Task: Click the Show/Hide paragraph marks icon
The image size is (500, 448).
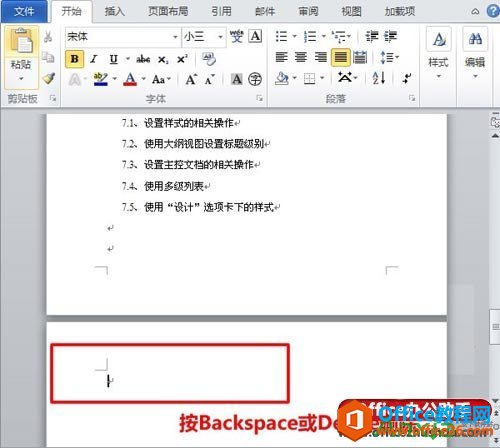Action: [407, 79]
